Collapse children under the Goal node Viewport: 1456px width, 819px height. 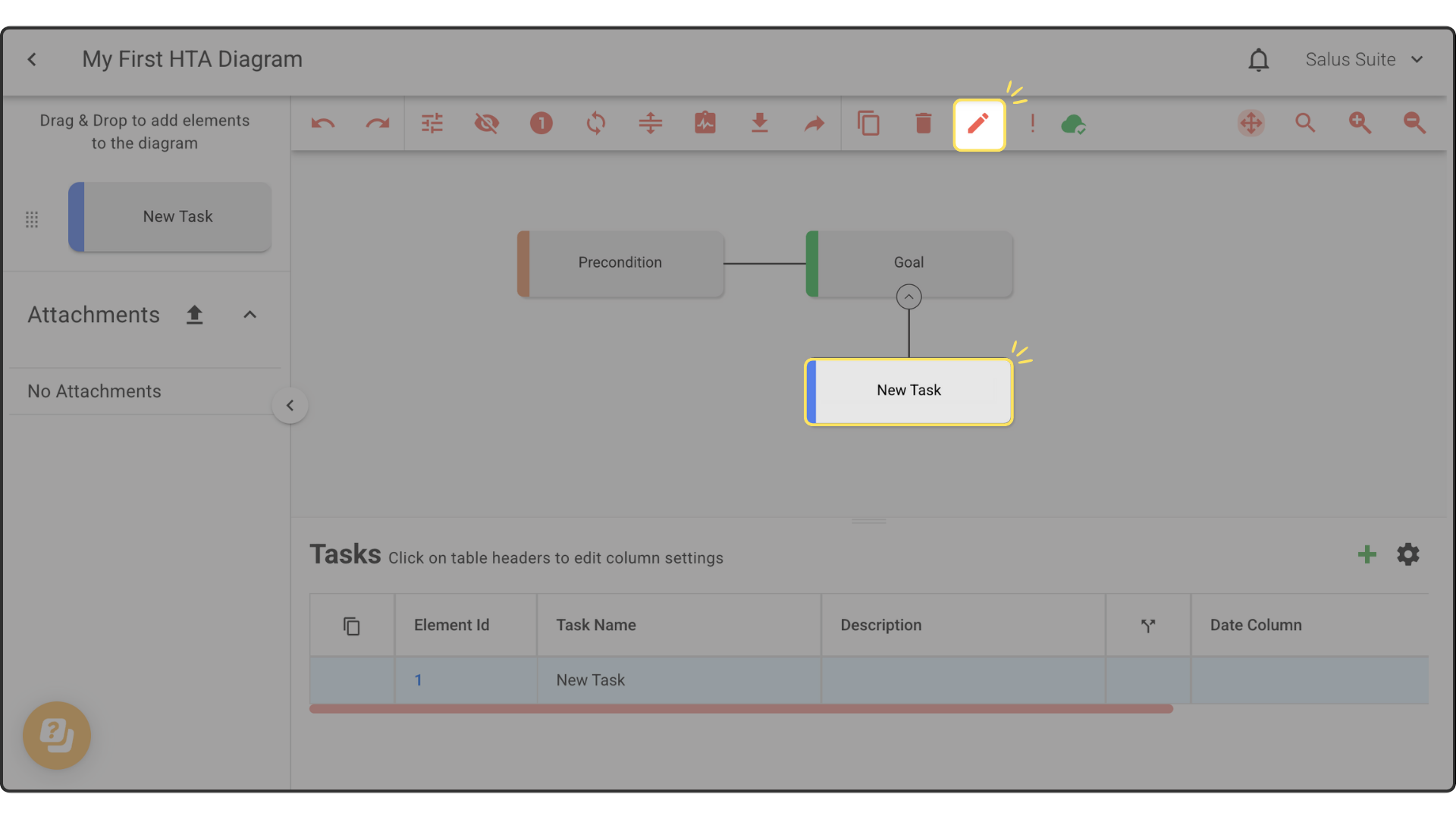[908, 297]
